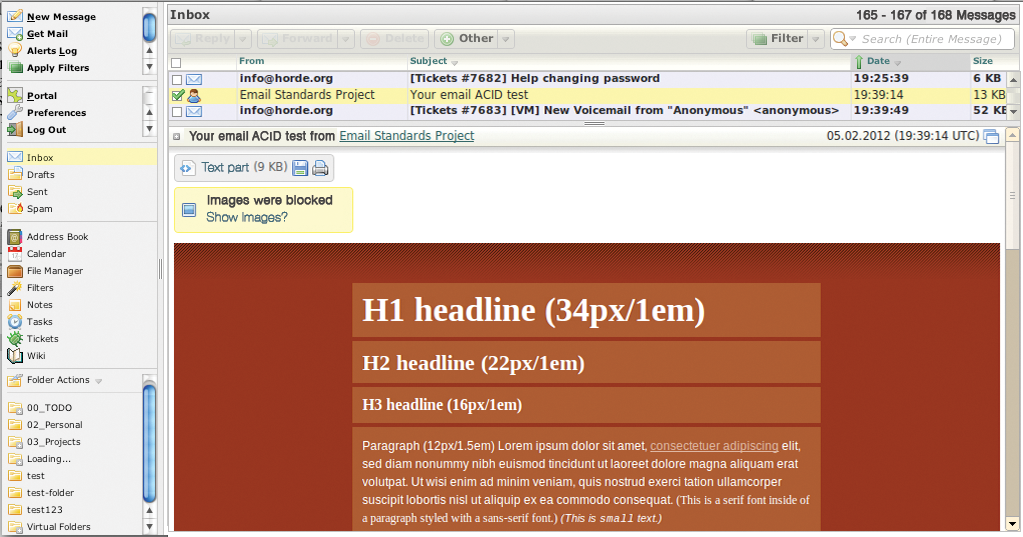Click the Sent folder icon

tap(16, 191)
